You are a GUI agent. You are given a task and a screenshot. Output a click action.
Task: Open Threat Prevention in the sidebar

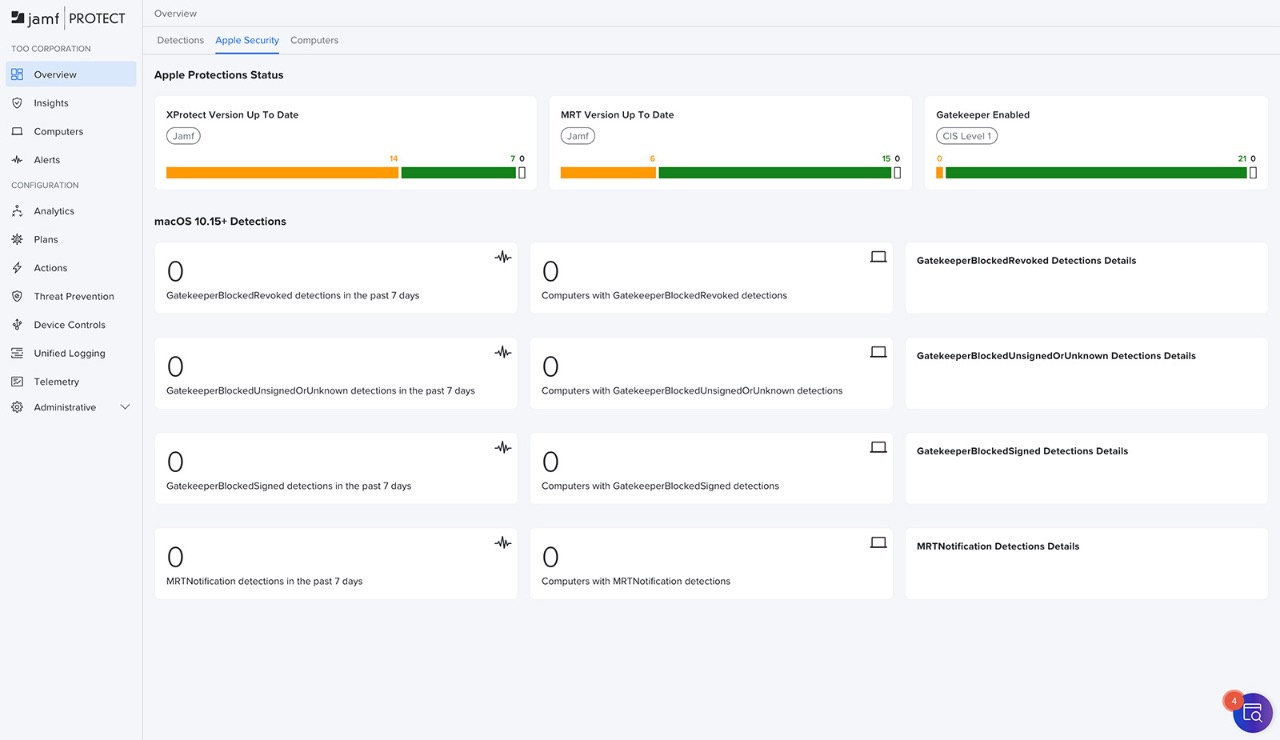74,297
